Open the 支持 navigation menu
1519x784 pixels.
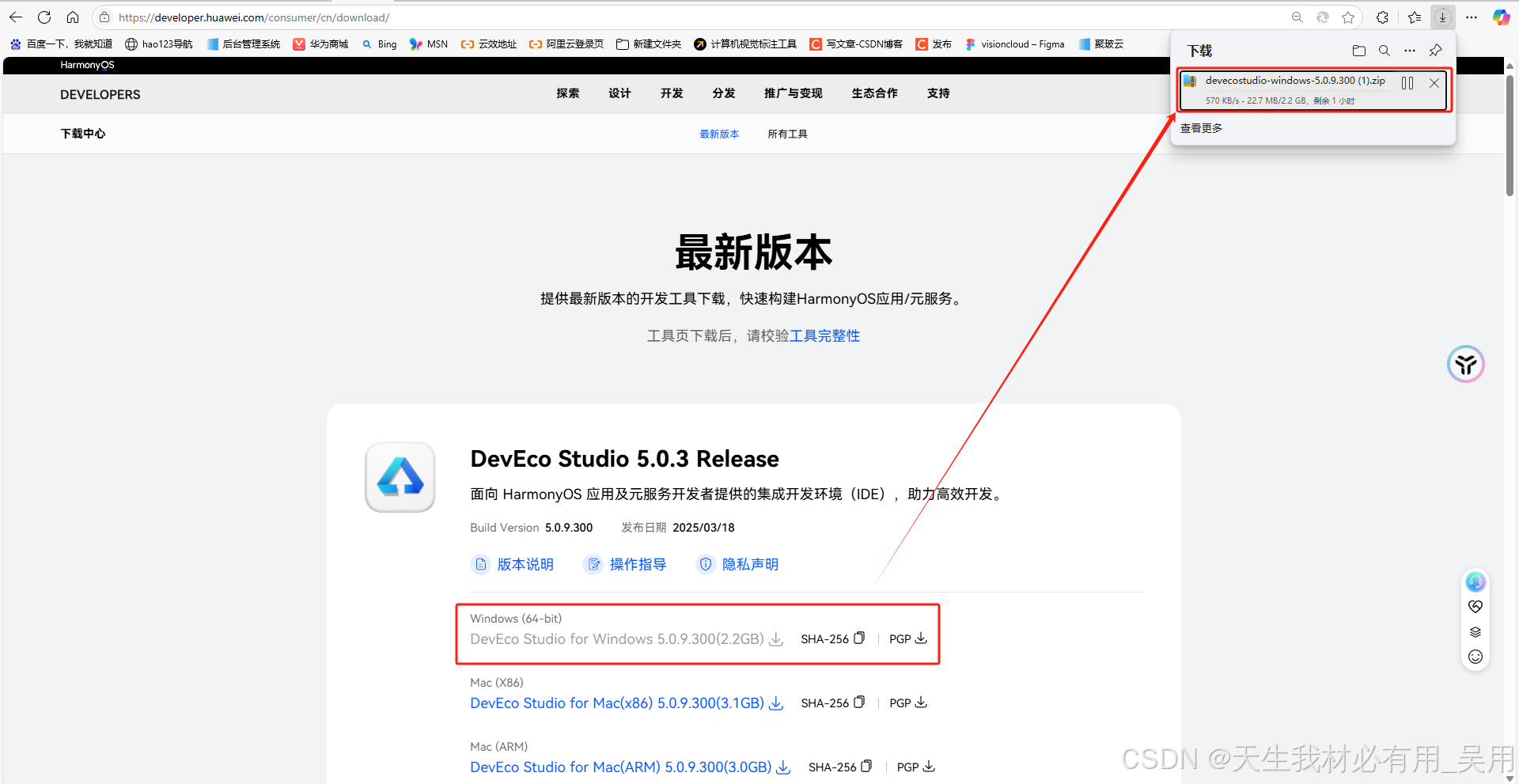pyautogui.click(x=938, y=93)
